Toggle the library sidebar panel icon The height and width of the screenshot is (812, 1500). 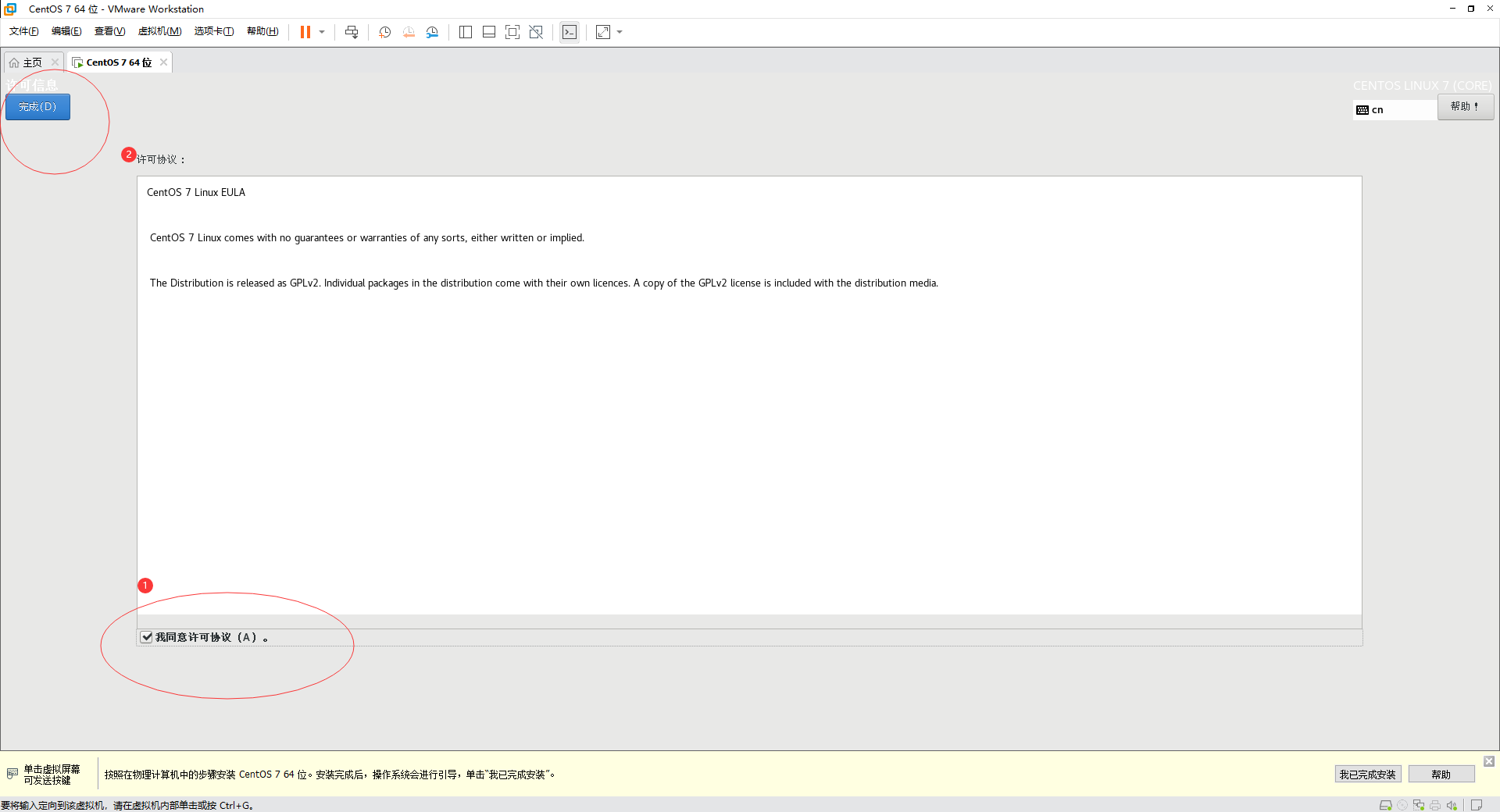tap(466, 32)
